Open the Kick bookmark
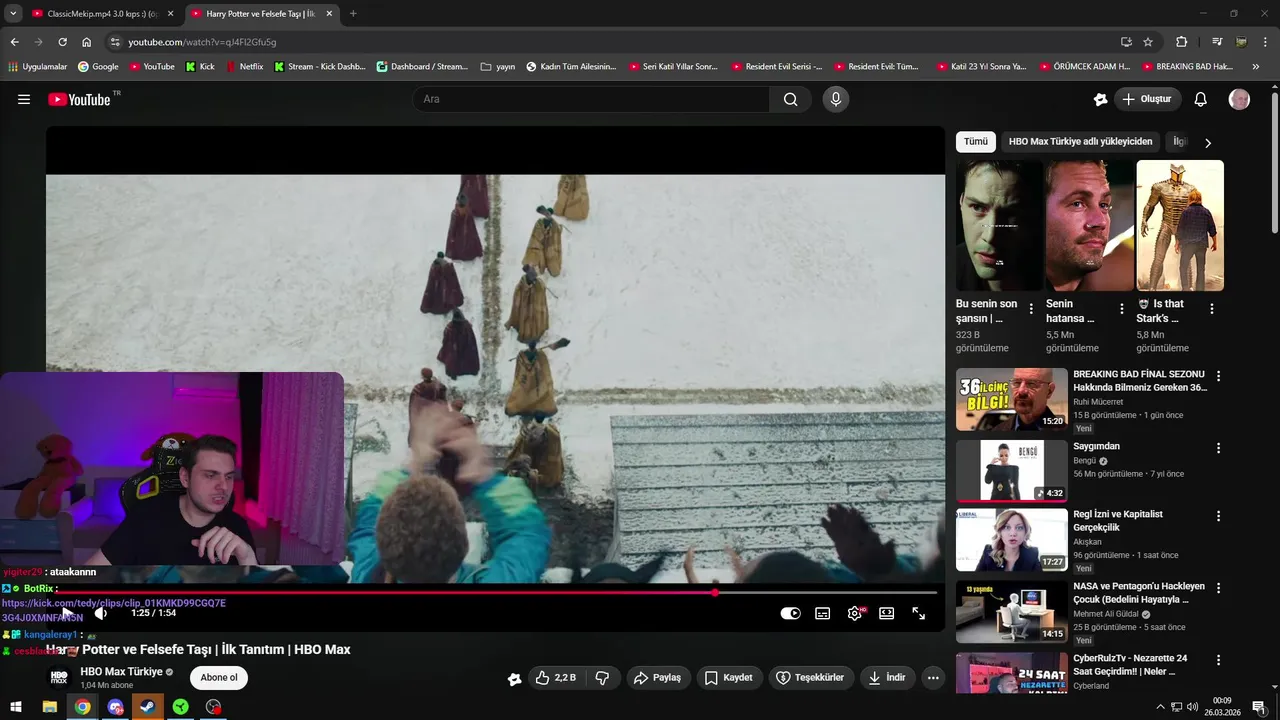The width and height of the screenshot is (1280, 720). (200, 67)
